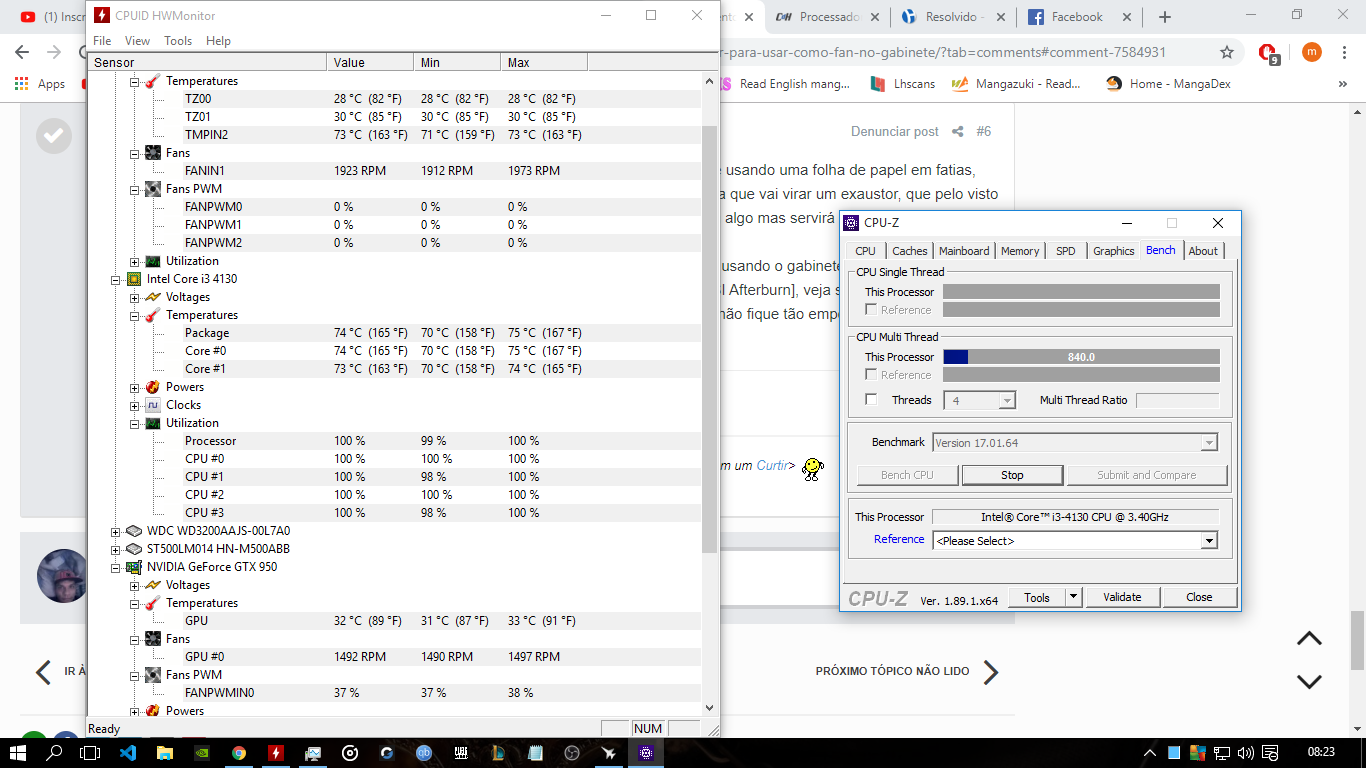Click the voltage icon under NVIDIA GeForce GTX 950

[x=152, y=585]
